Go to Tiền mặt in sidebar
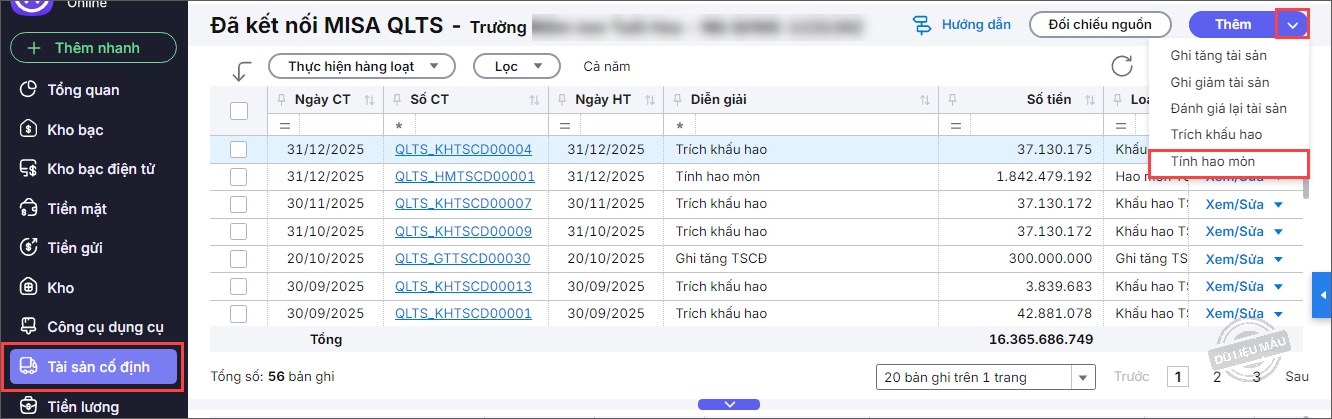The width and height of the screenshot is (1332, 419). click(76, 209)
